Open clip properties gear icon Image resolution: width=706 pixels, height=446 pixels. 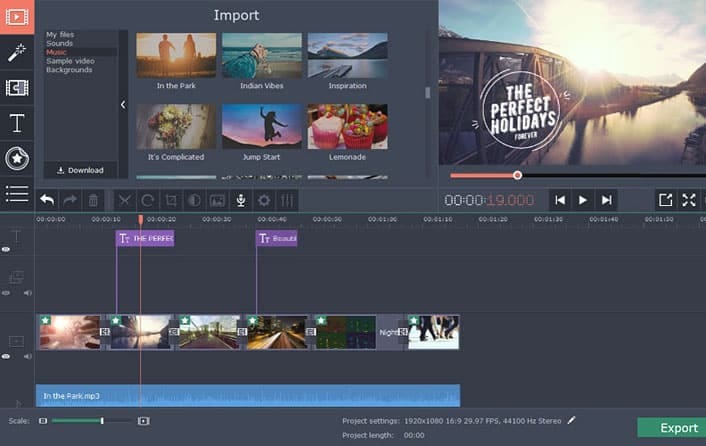(264, 200)
